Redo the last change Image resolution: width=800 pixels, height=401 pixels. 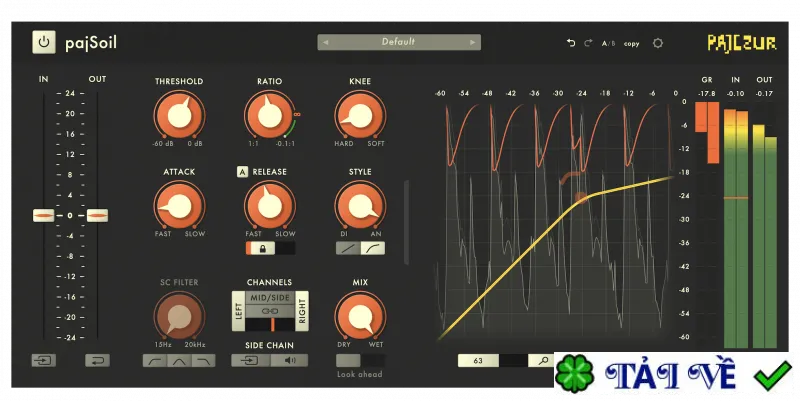(x=588, y=43)
